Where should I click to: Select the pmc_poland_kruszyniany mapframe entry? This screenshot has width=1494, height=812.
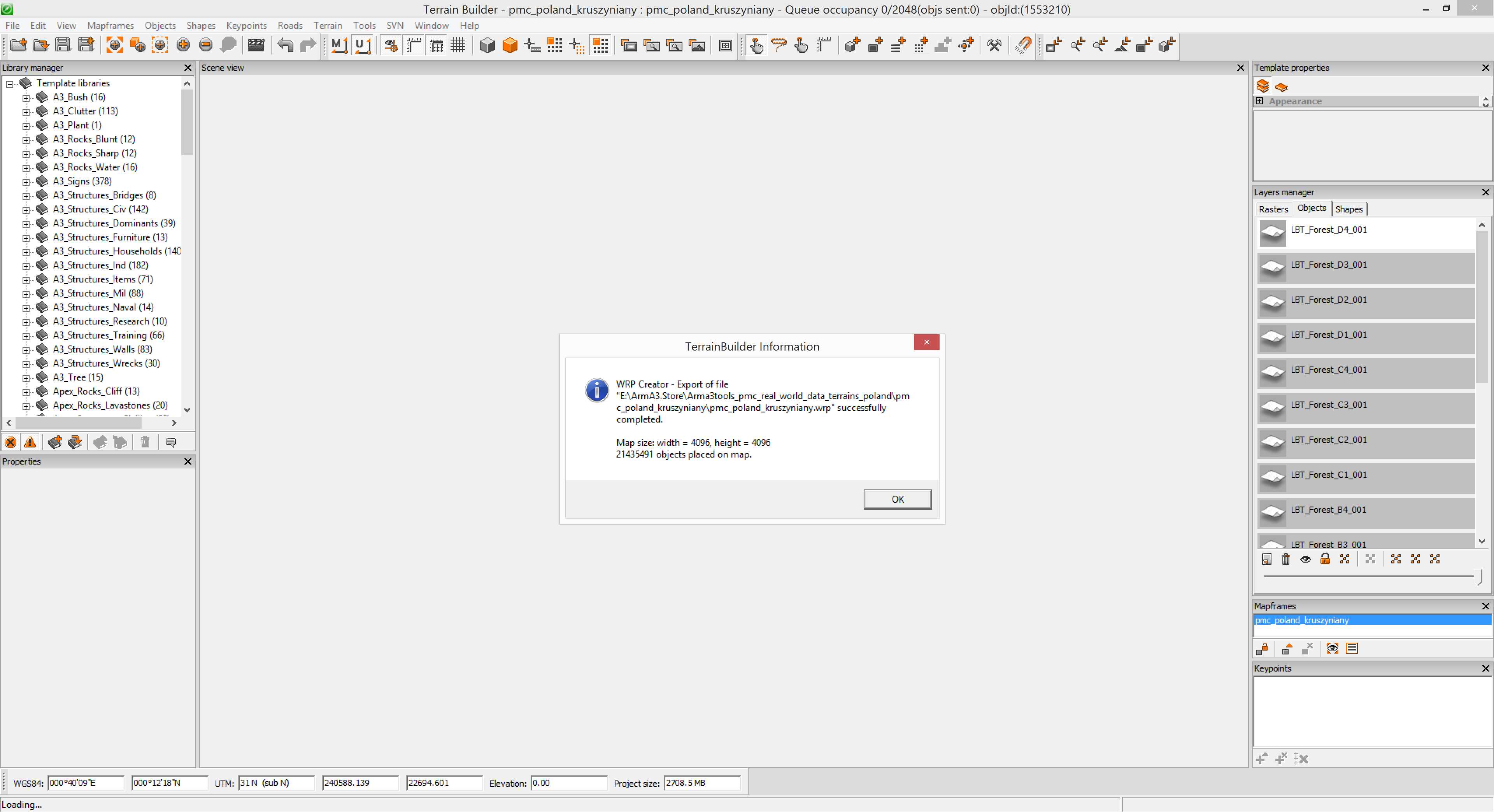(x=1372, y=621)
